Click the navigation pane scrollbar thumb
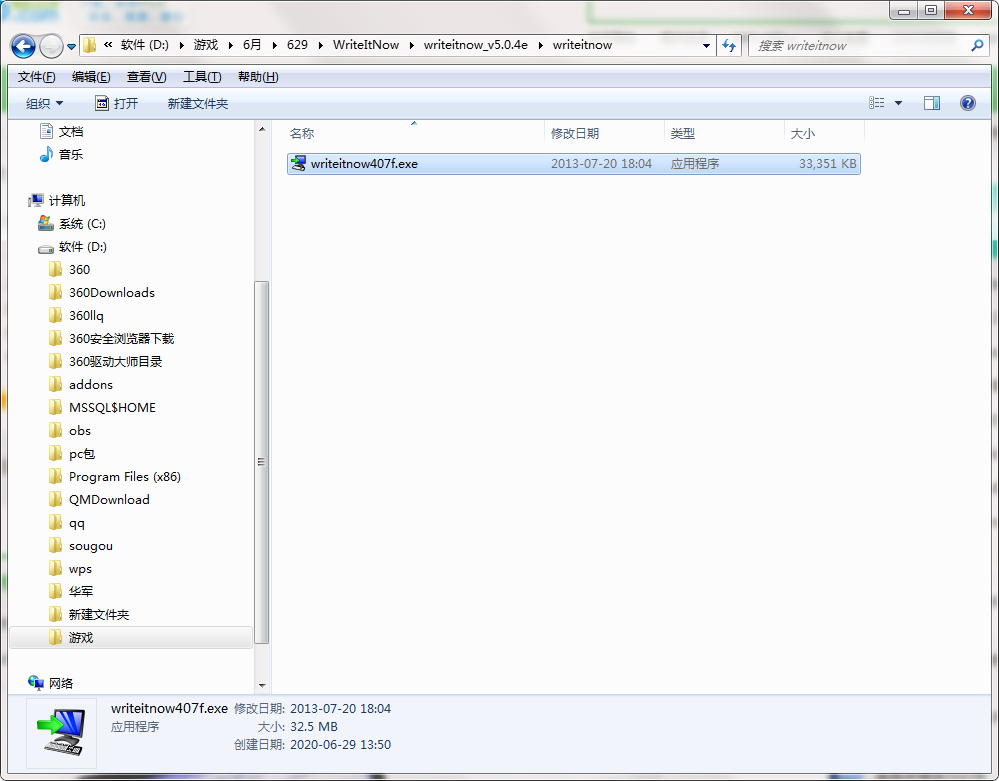 262,462
